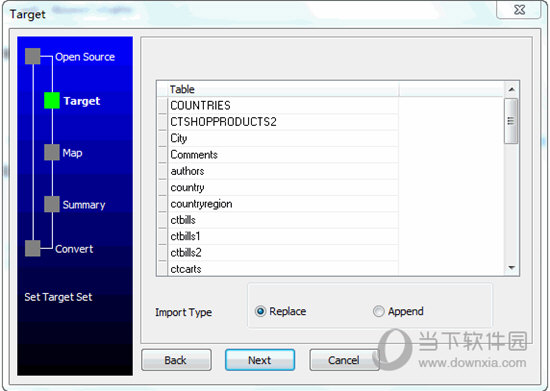Click the Convert step square icon

tap(33, 248)
